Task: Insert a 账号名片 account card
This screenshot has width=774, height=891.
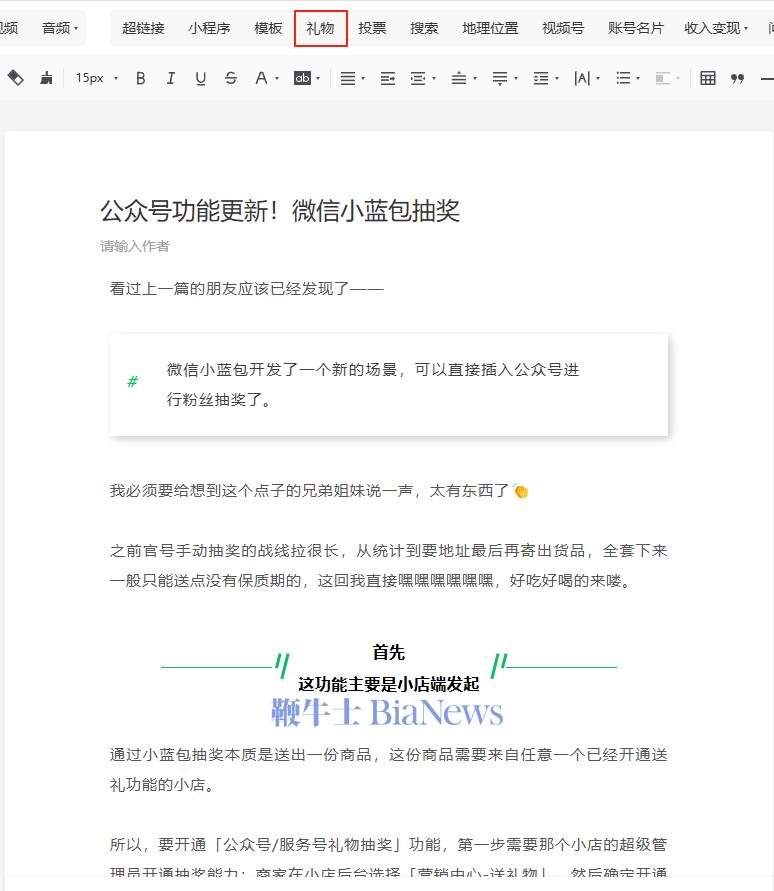Action: point(636,28)
